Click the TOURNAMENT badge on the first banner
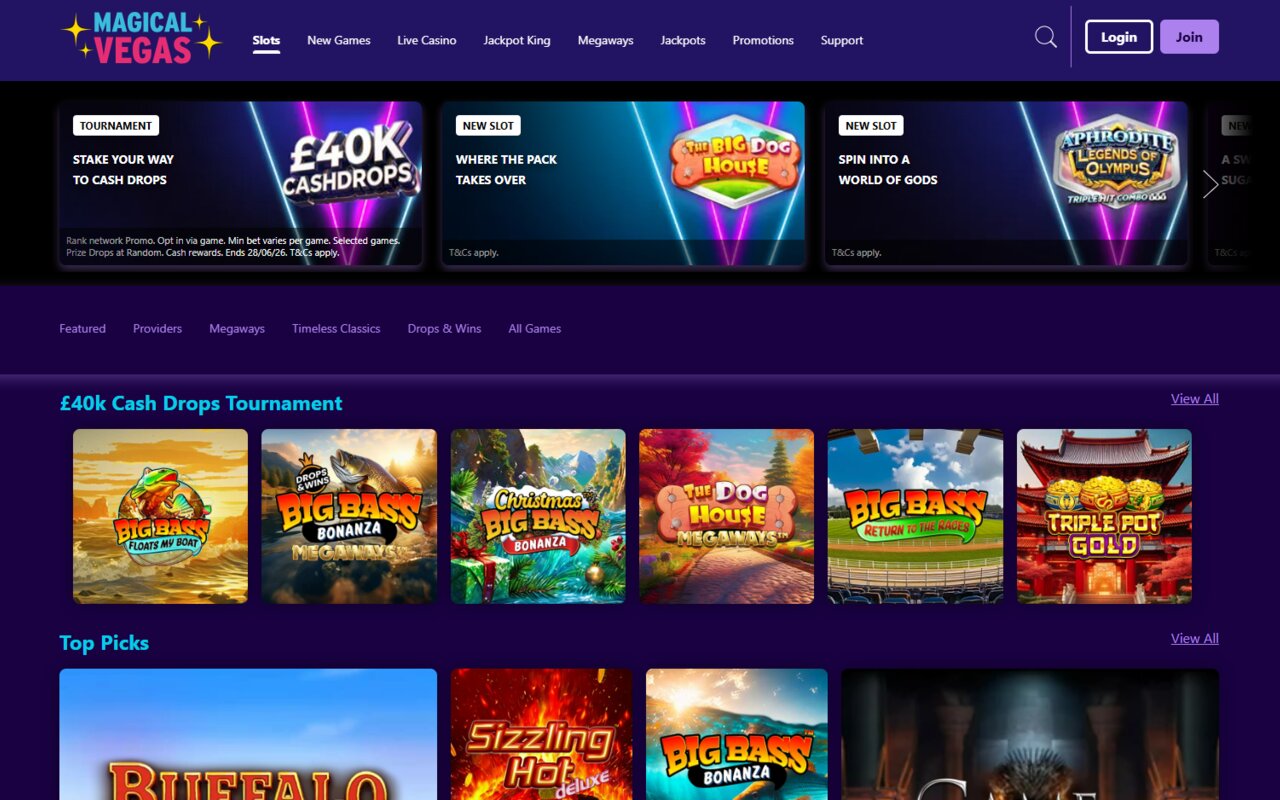The image size is (1280, 800). tap(116, 126)
